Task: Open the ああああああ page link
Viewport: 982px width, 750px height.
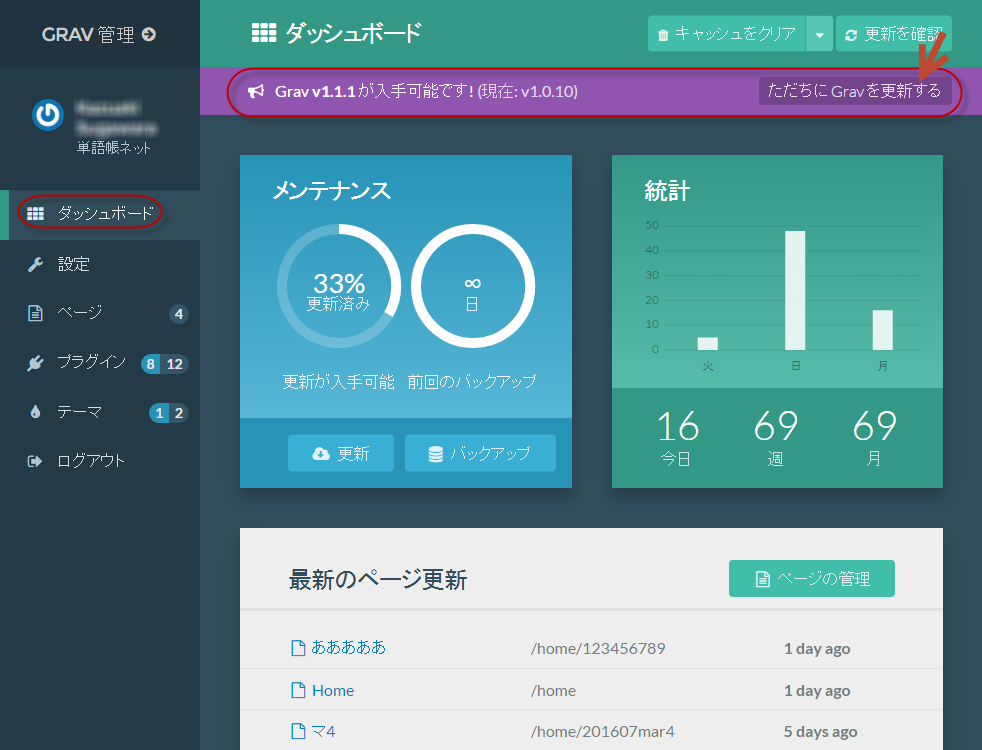Action: click(348, 648)
